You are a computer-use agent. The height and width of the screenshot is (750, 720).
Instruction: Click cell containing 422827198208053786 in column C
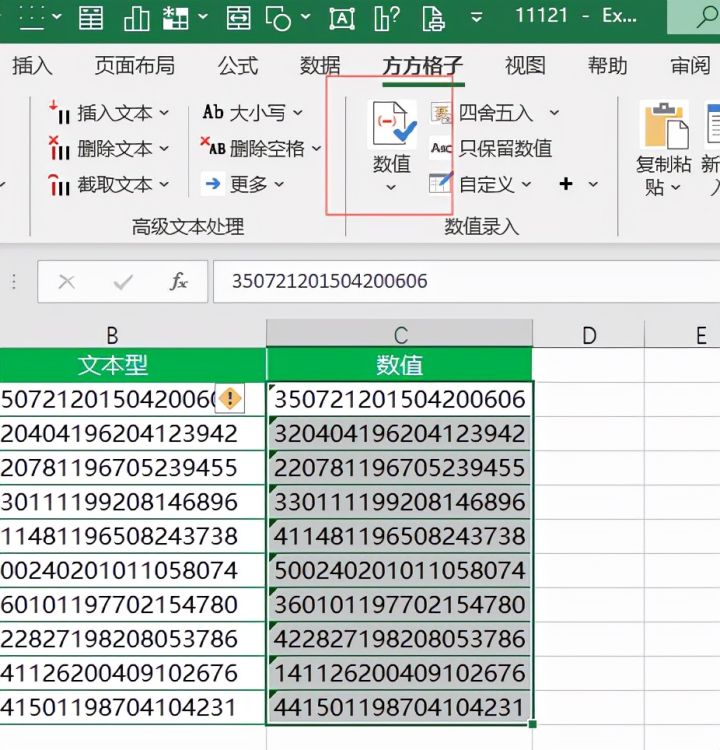[x=399, y=639]
